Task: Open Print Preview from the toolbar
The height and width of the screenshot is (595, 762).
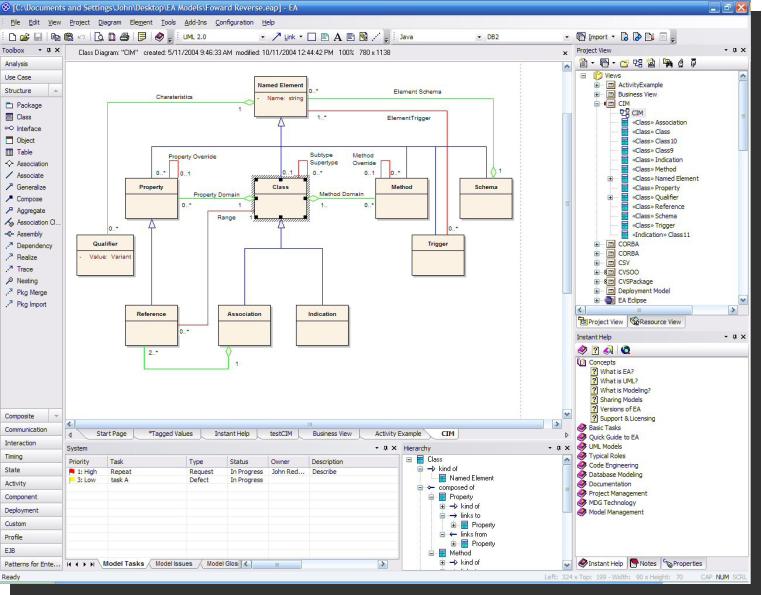Action: (x=99, y=37)
